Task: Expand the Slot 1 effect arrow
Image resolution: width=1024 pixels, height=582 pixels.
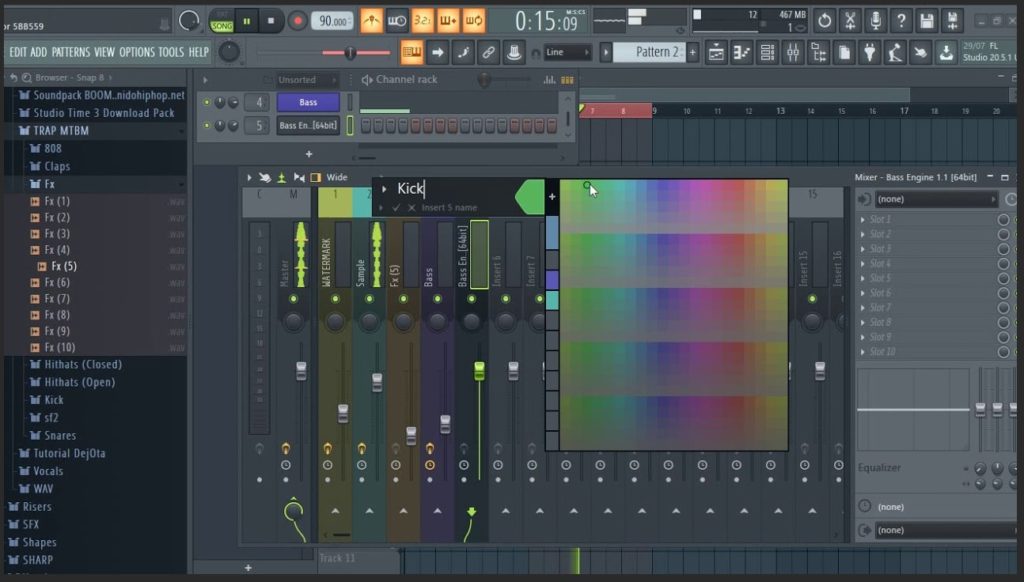Action: [x=863, y=219]
